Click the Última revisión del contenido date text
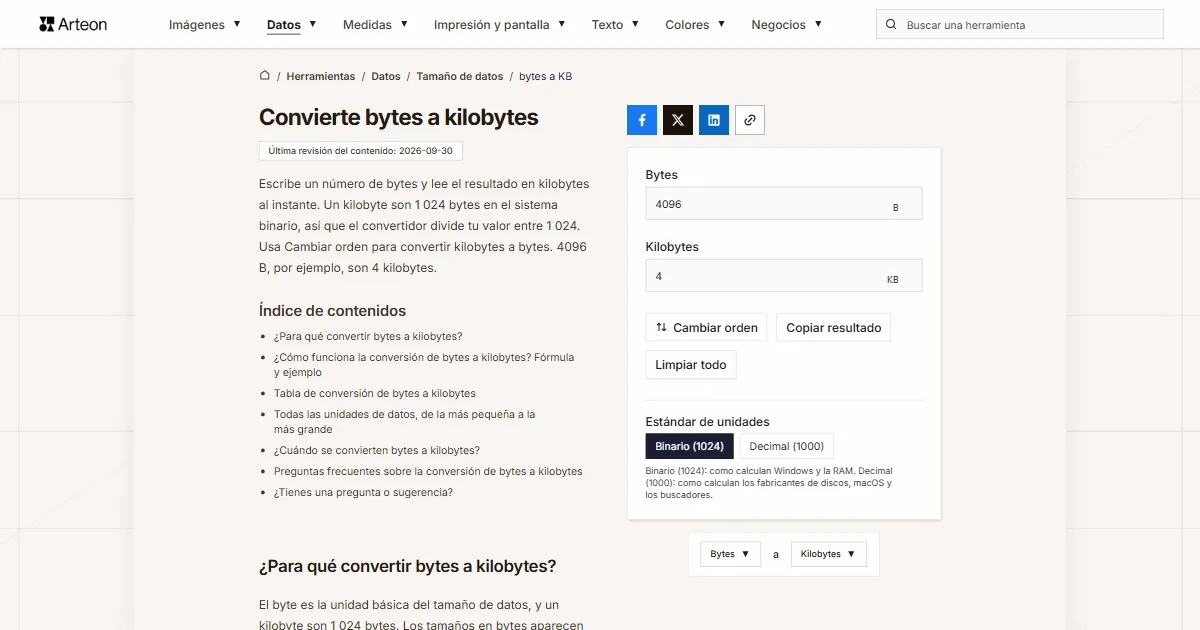Viewport: 1200px width, 630px height. tap(361, 151)
